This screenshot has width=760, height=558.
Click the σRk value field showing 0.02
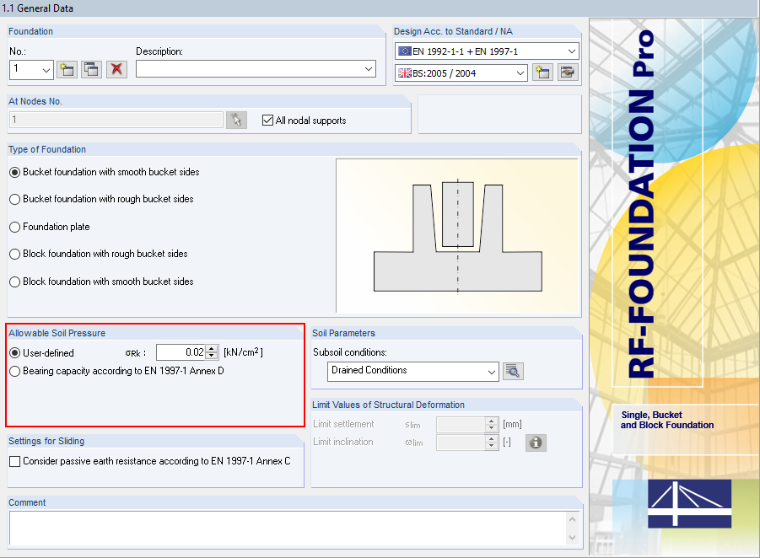click(x=181, y=352)
